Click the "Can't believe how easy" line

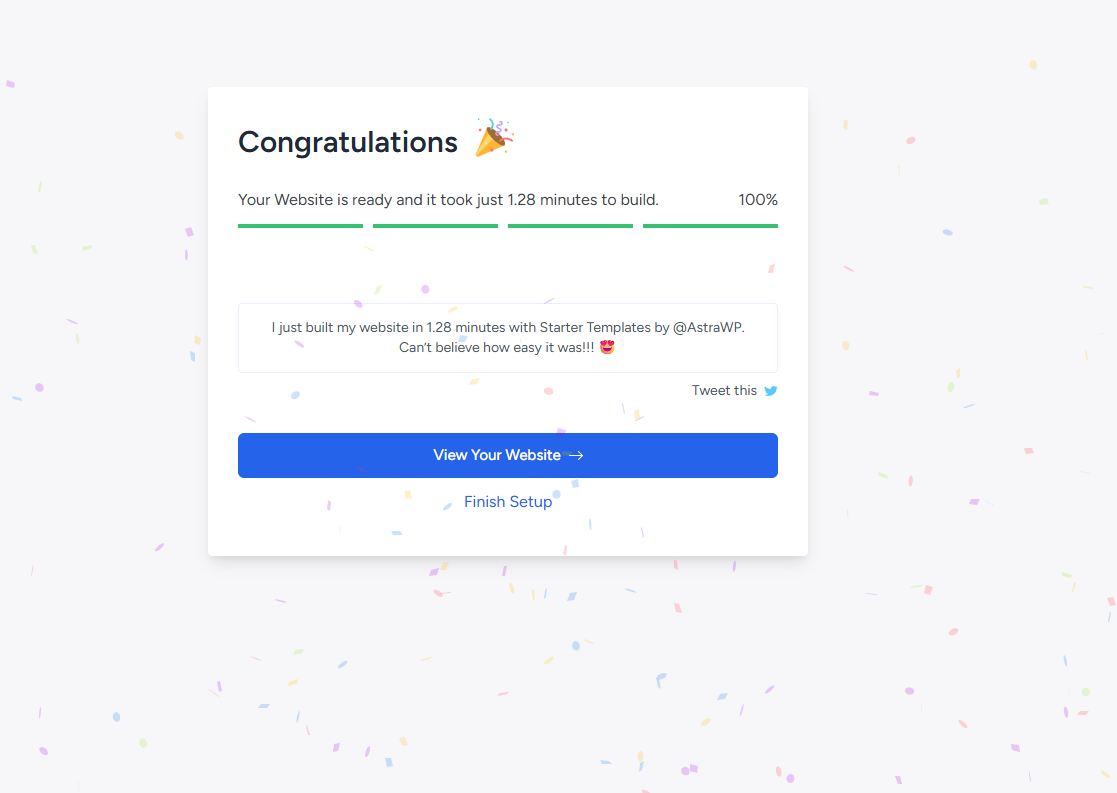click(x=496, y=347)
